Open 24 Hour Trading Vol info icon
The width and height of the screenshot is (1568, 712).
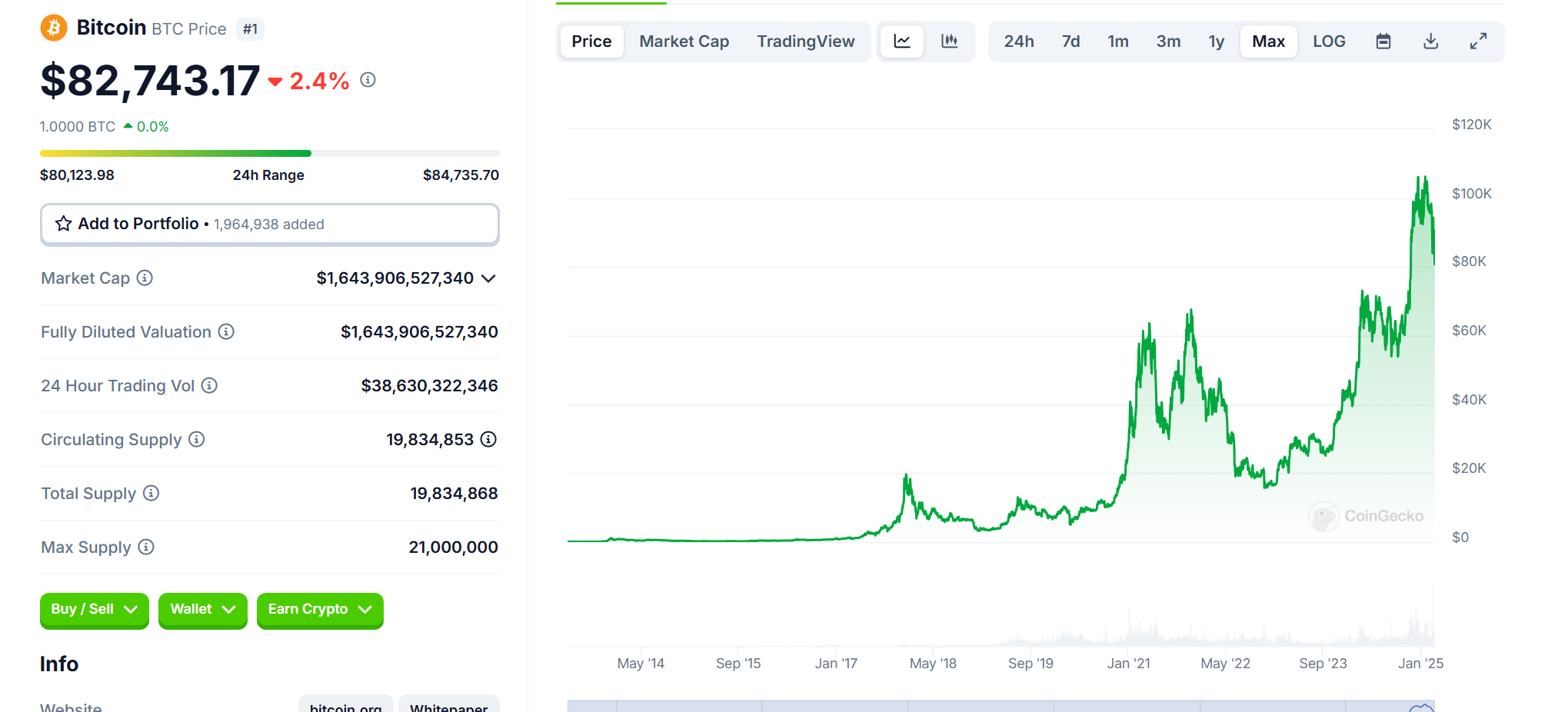209,385
